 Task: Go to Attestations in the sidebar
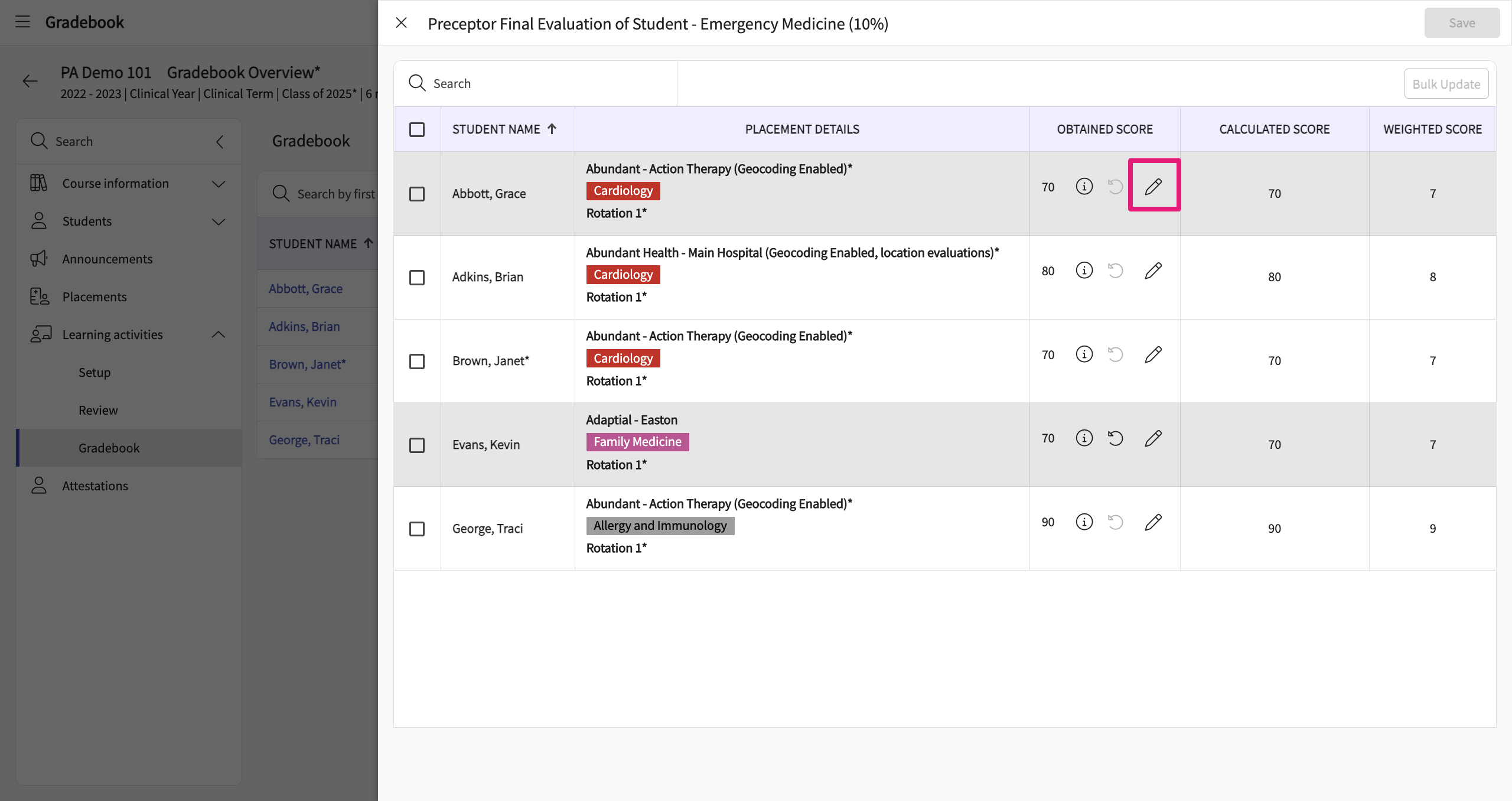94,486
